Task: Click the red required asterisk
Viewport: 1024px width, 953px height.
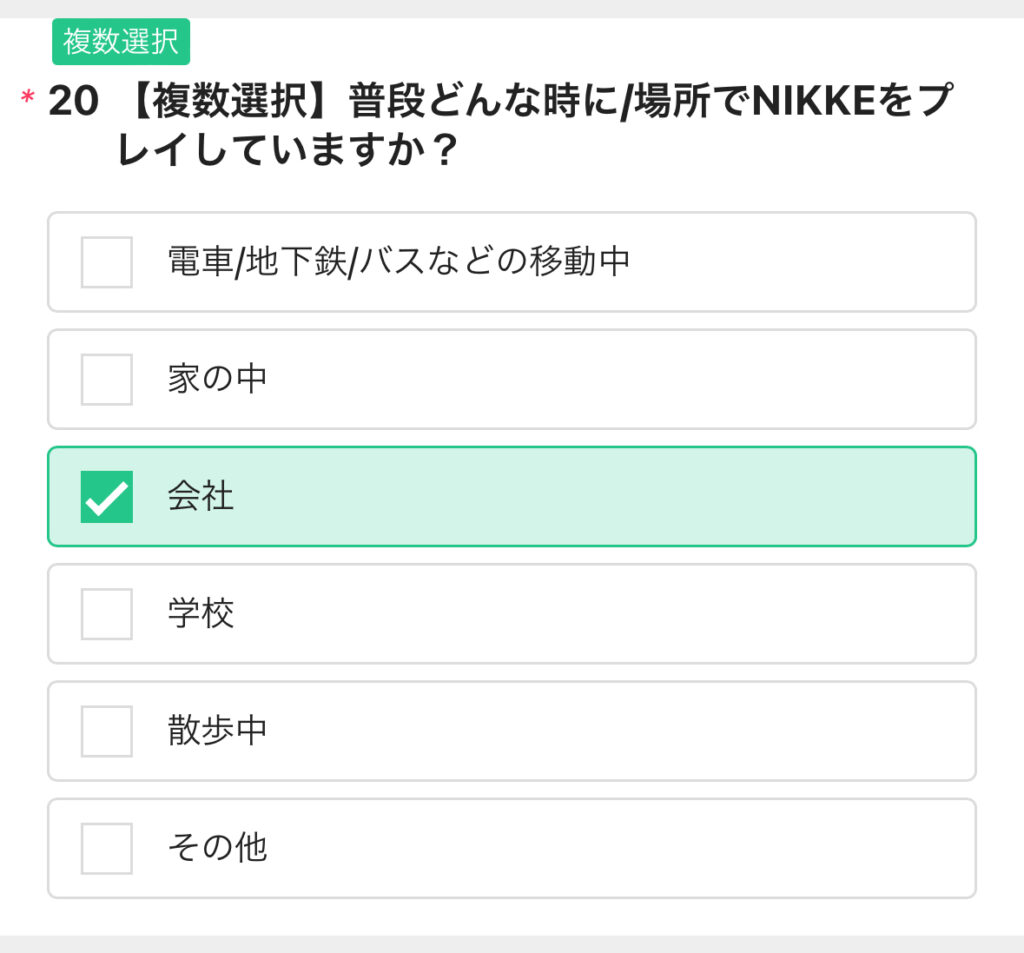Action: (27, 98)
